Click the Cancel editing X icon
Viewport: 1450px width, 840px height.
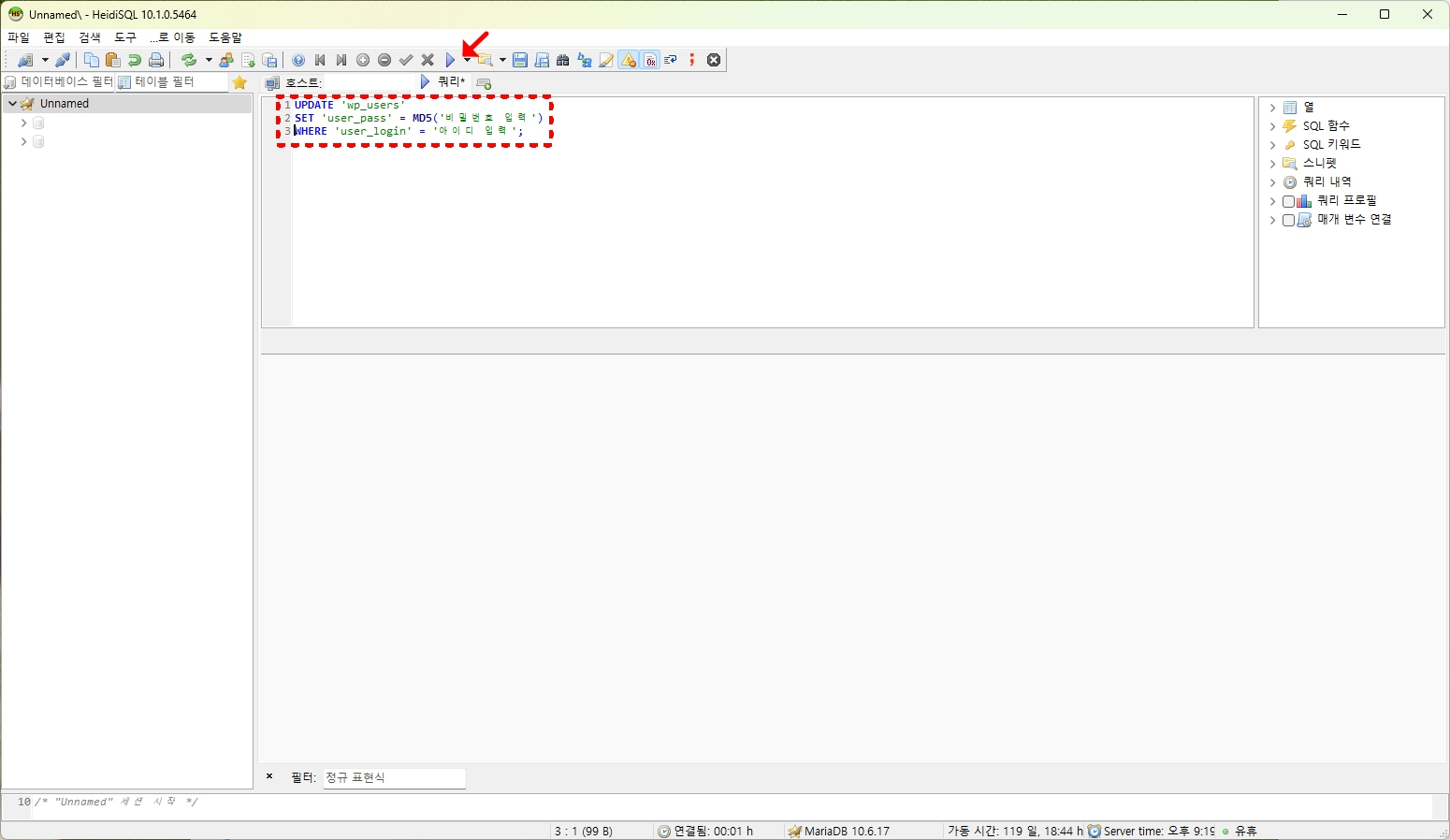(x=428, y=60)
